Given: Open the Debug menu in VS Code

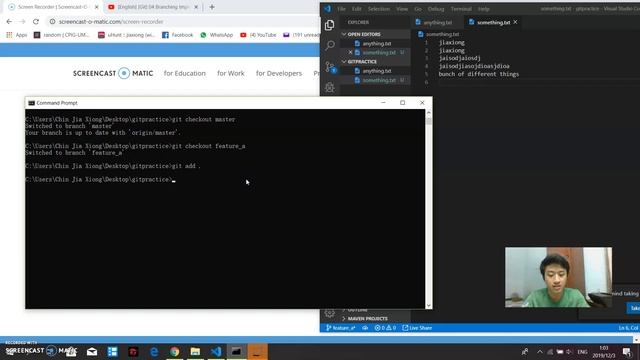Looking at the screenshot, I should pos(436,9).
